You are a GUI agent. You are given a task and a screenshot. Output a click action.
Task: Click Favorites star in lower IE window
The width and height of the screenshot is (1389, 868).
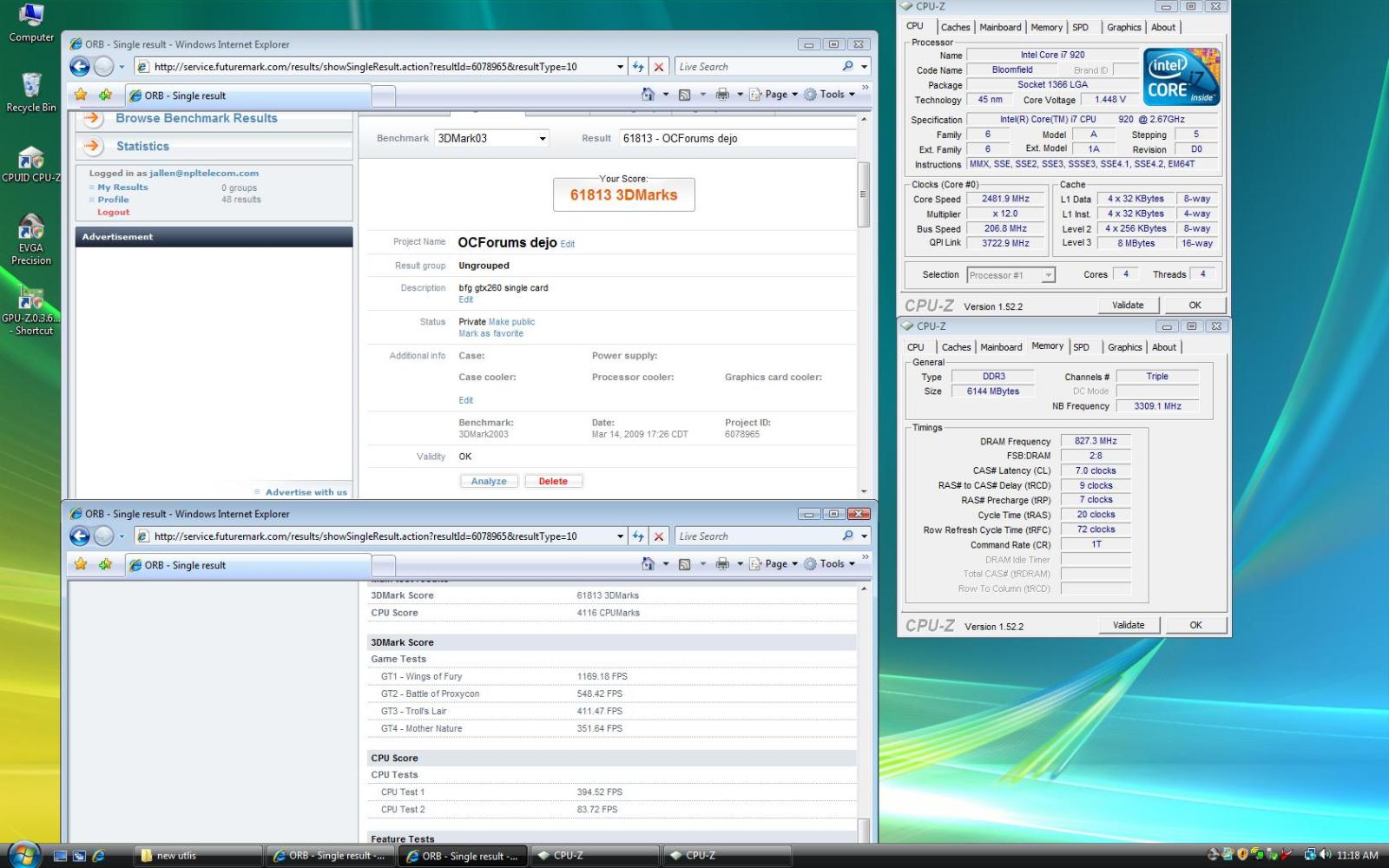pos(81,564)
